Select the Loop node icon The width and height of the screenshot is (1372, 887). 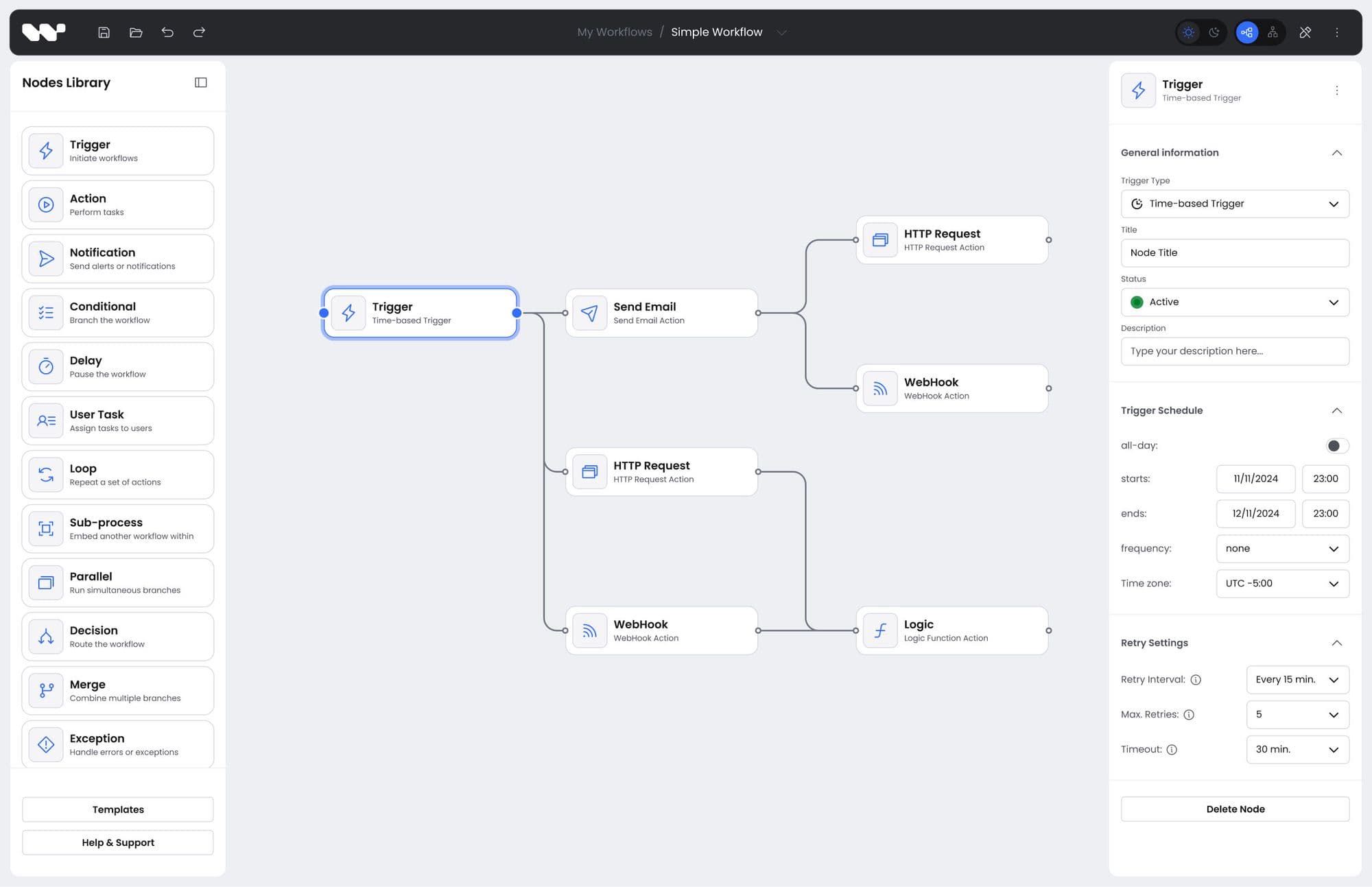click(x=45, y=474)
